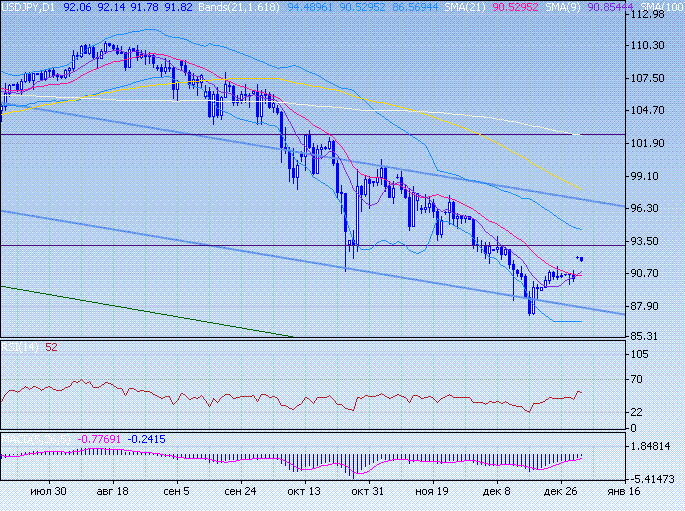Select the ноя 19 date on timeline
Viewport: 685px width, 511px height.
432,492
